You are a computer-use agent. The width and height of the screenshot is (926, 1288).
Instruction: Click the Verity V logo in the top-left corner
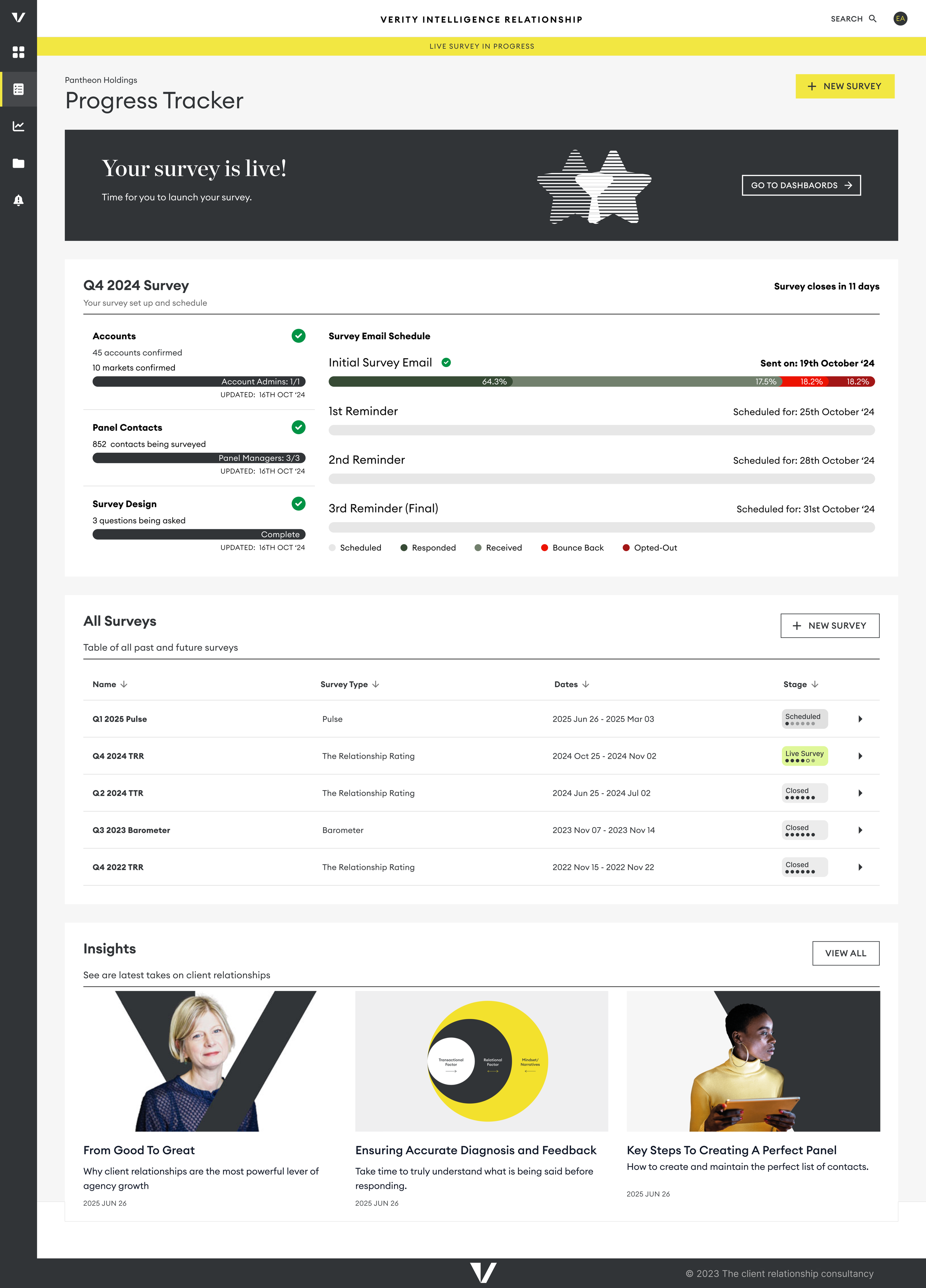tap(18, 17)
